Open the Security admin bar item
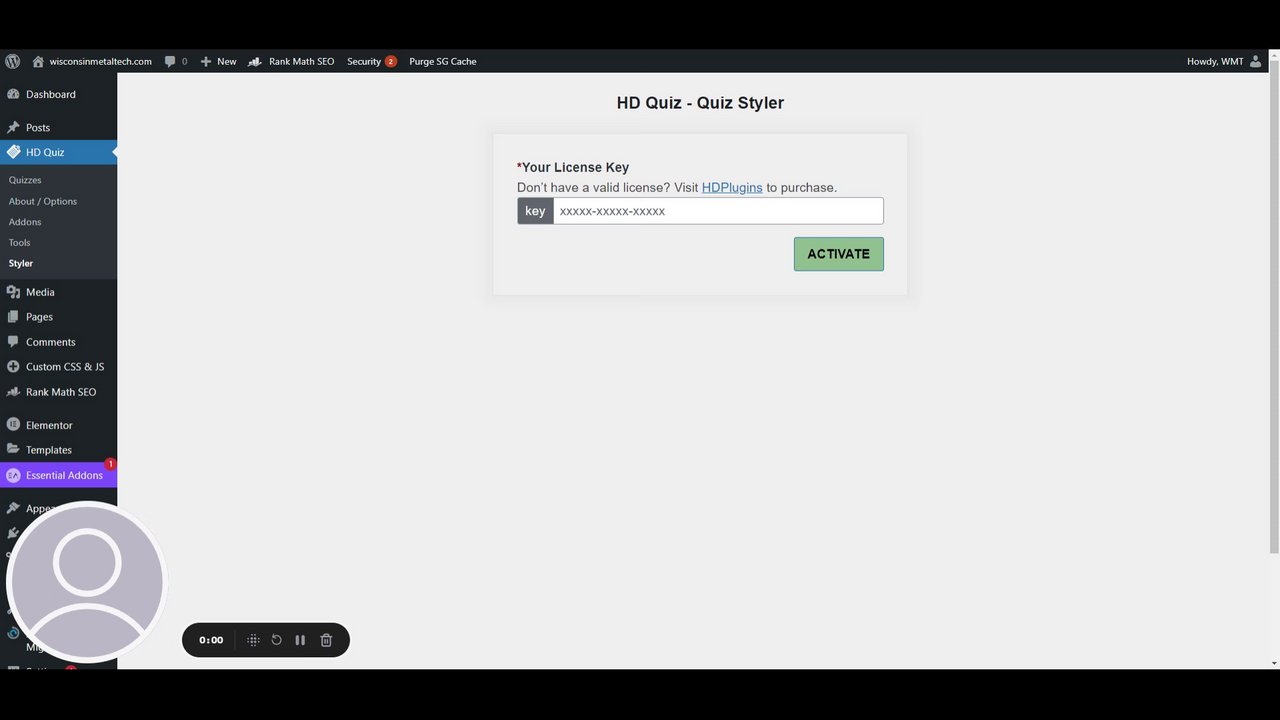This screenshot has height=720, width=1280. coord(364,61)
